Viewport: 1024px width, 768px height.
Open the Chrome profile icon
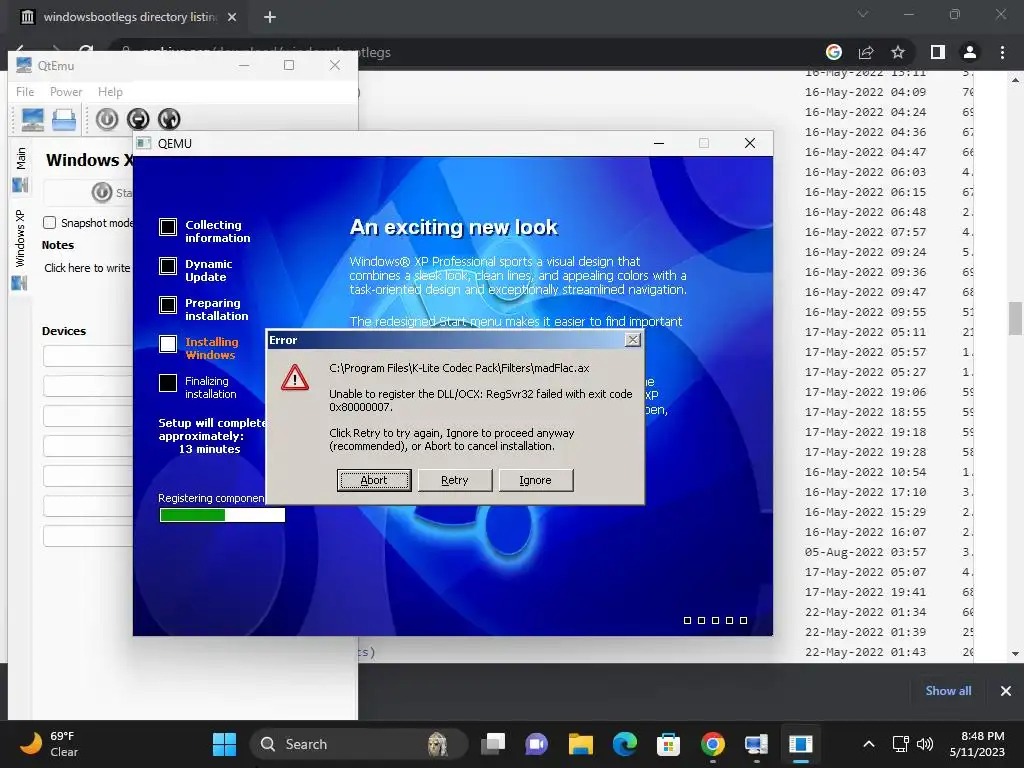(x=970, y=52)
